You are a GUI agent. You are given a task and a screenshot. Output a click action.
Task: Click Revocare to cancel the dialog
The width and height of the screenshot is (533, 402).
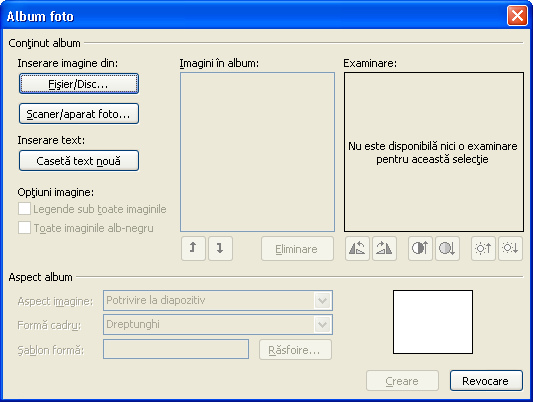(486, 381)
